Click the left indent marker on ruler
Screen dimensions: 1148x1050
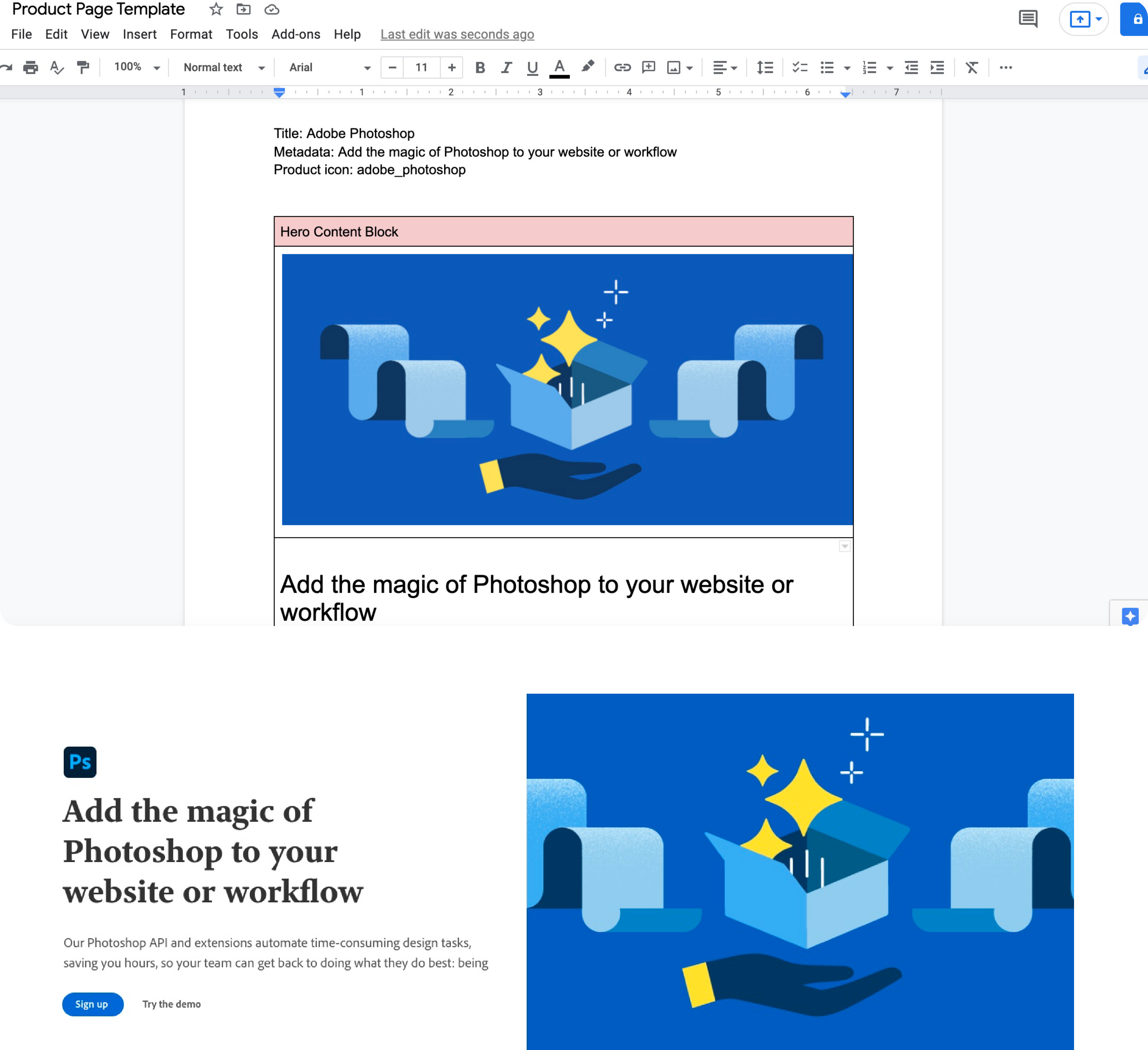279,92
